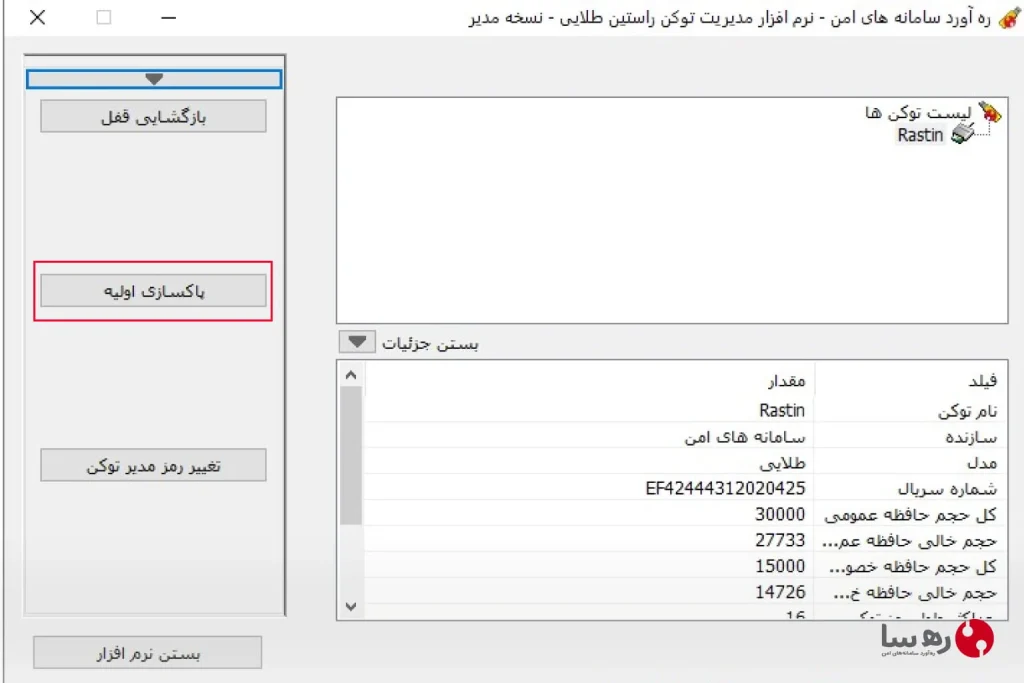Minimize the token manager window
1024x683 pixels.
(x=168, y=18)
